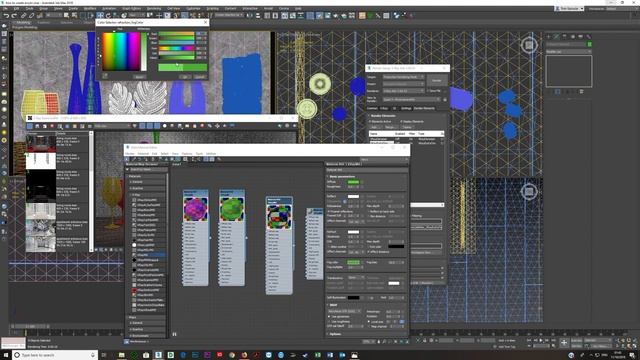Click the V-Ray frame buffer icon in history title
Screen dimensions: 640x360
[x=30, y=118]
